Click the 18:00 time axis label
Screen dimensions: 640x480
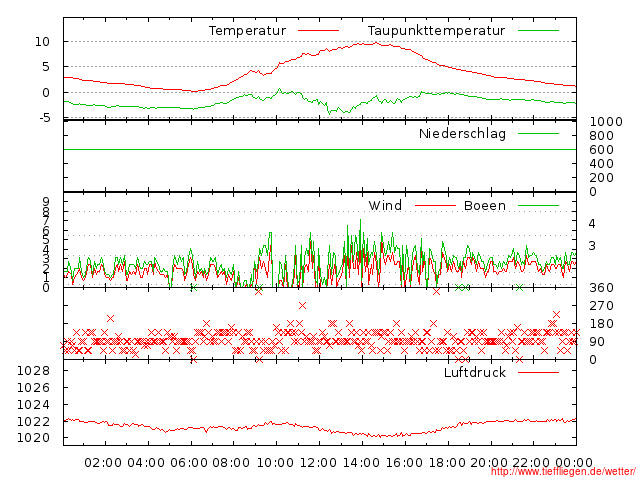[x=447, y=463]
